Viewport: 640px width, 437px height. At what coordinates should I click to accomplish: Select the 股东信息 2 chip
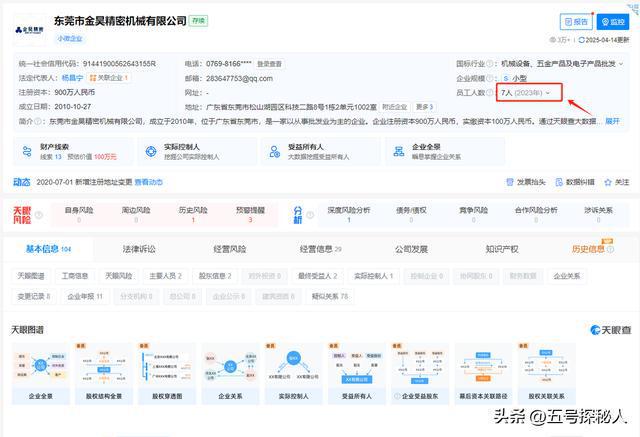[215, 276]
